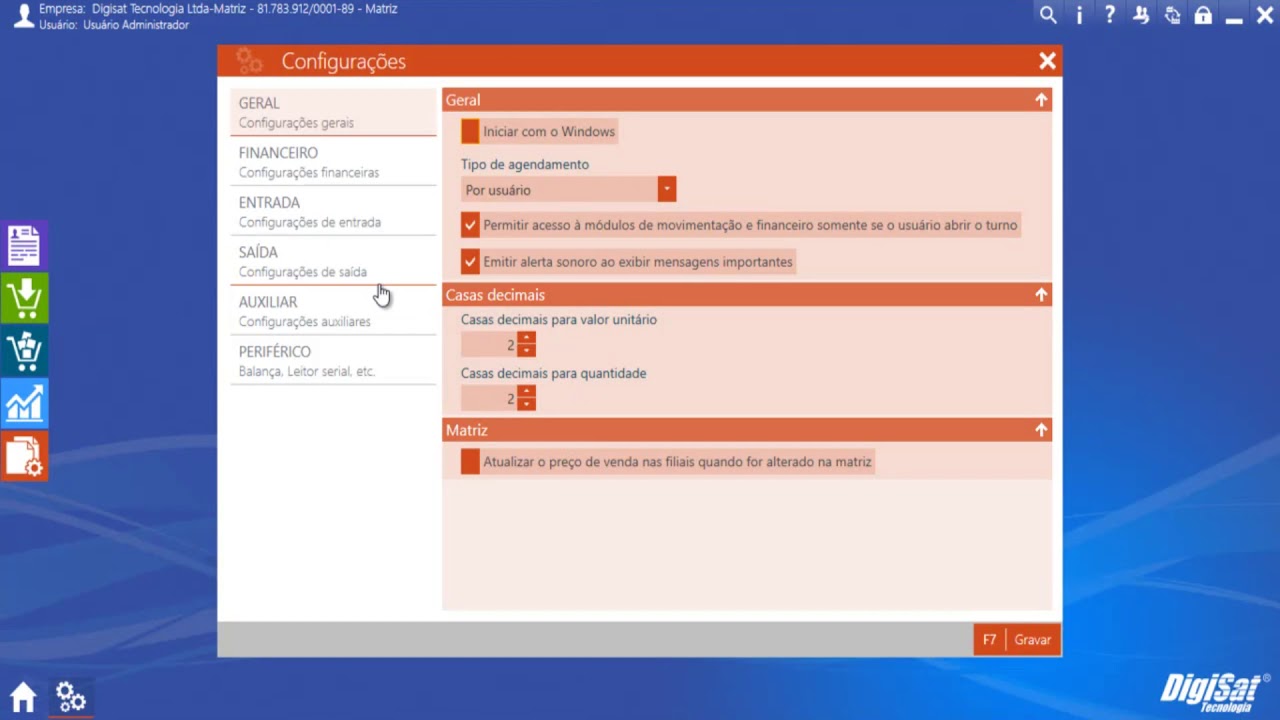
Task: Select the PERIFÉRICO settings tab
Action: [333, 361]
